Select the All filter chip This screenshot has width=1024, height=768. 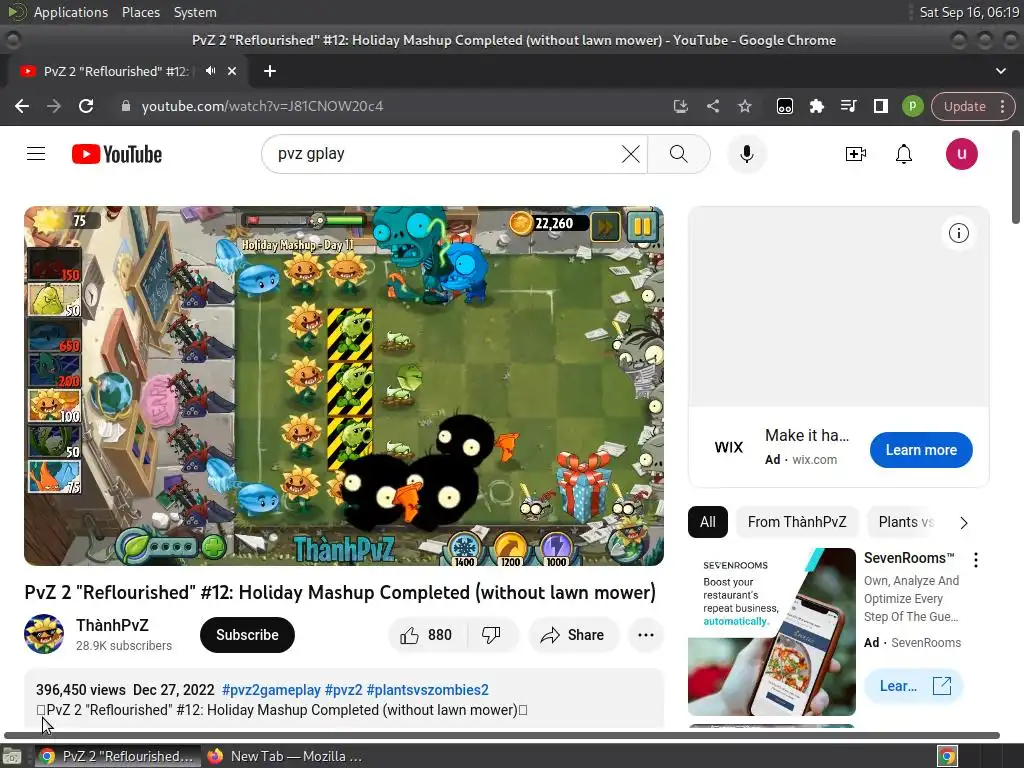707,522
